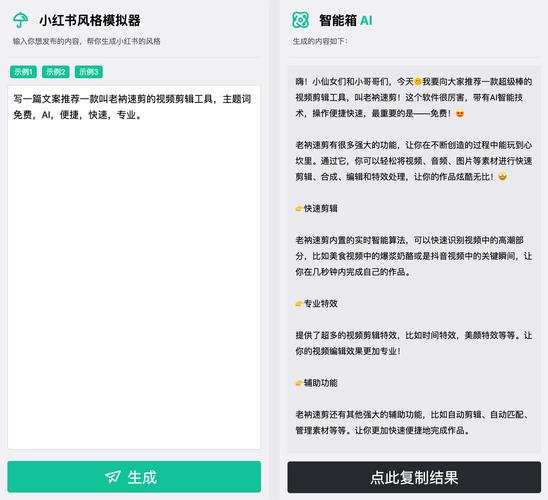This screenshot has height=500, width=548.
Task: Click the 智能箱 AI heading text
Action: pyautogui.click(x=346, y=21)
